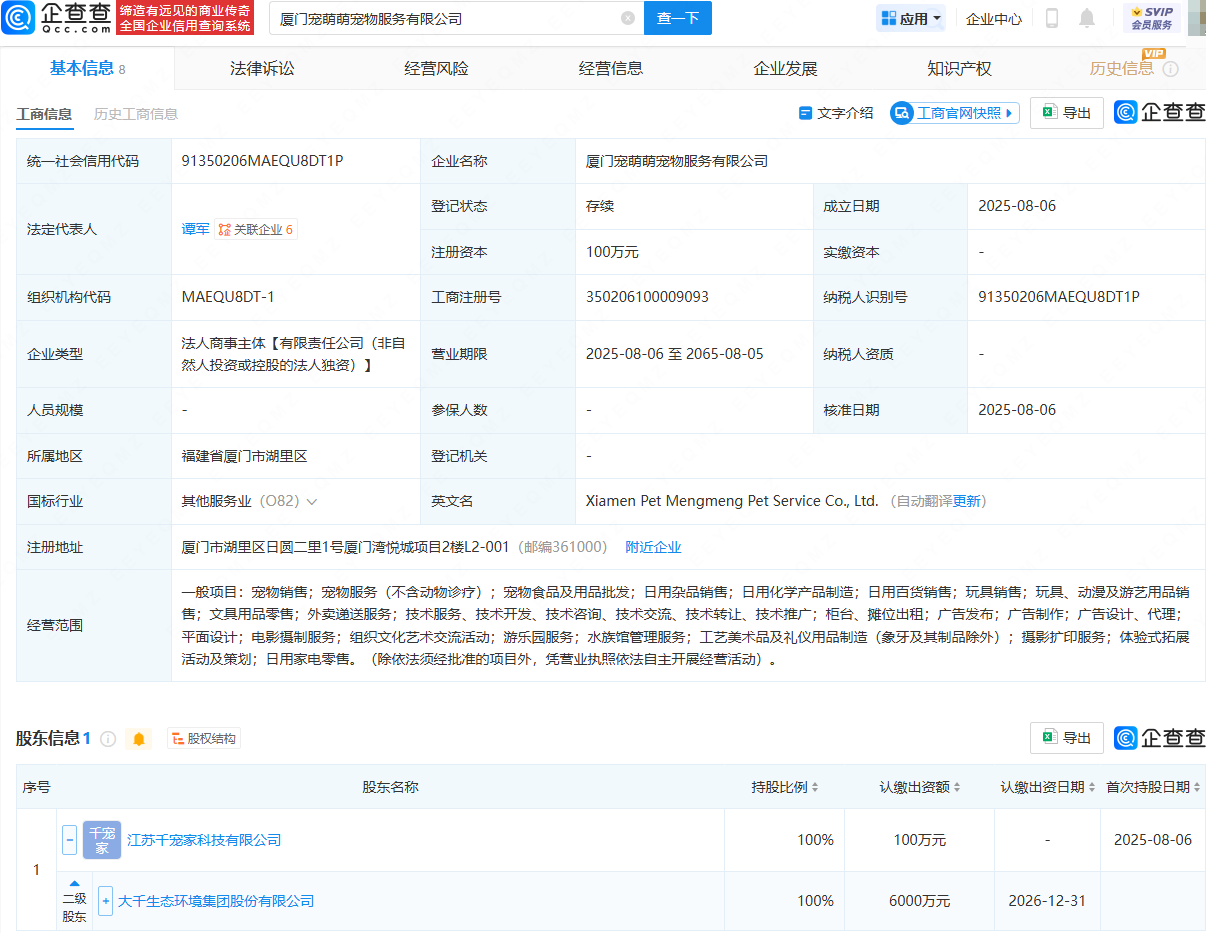This screenshot has width=1206, height=933.
Task: Export 工商信息 with the 导出 button
Action: 1067,113
